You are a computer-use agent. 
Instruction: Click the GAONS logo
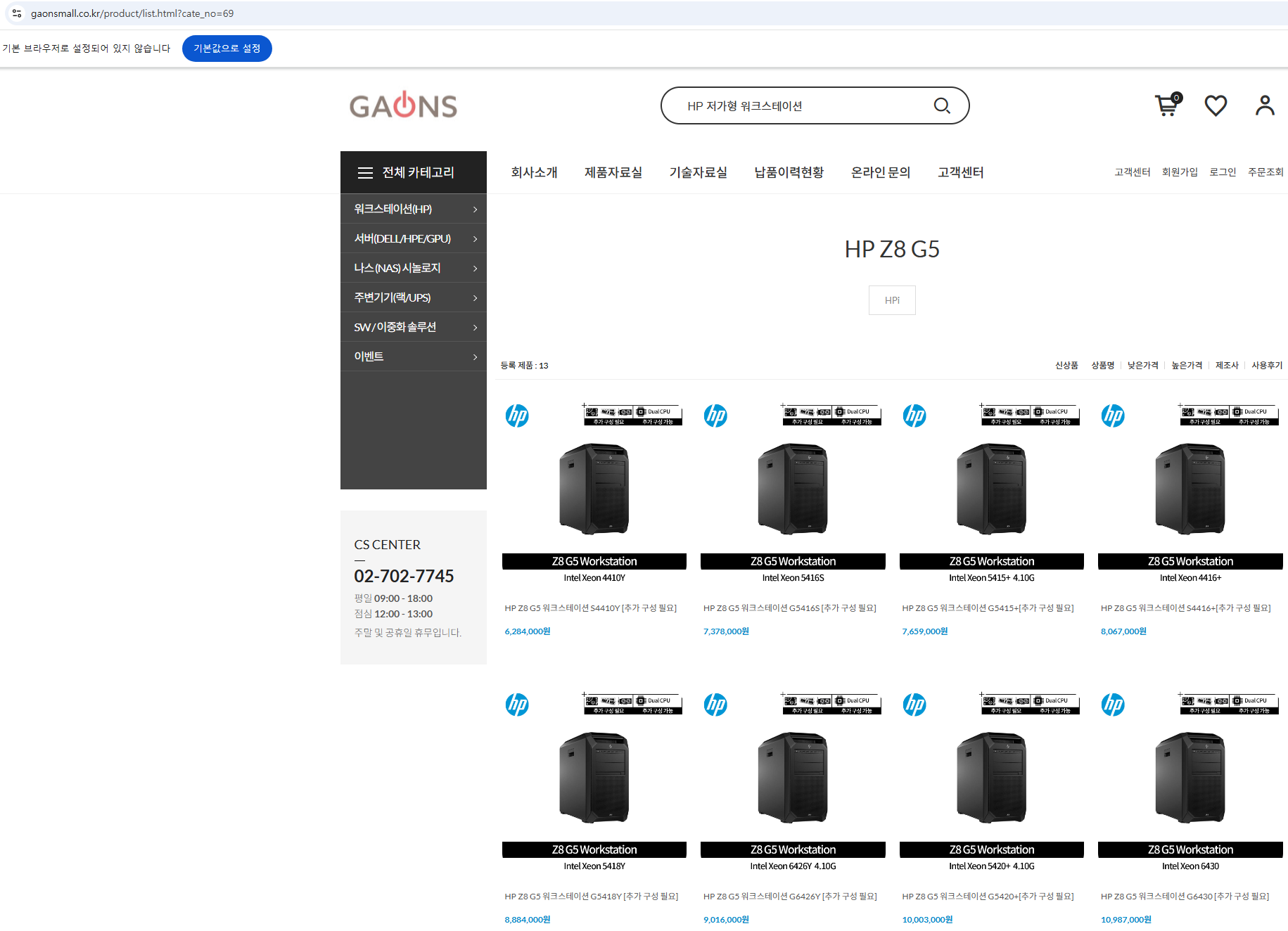(x=403, y=105)
